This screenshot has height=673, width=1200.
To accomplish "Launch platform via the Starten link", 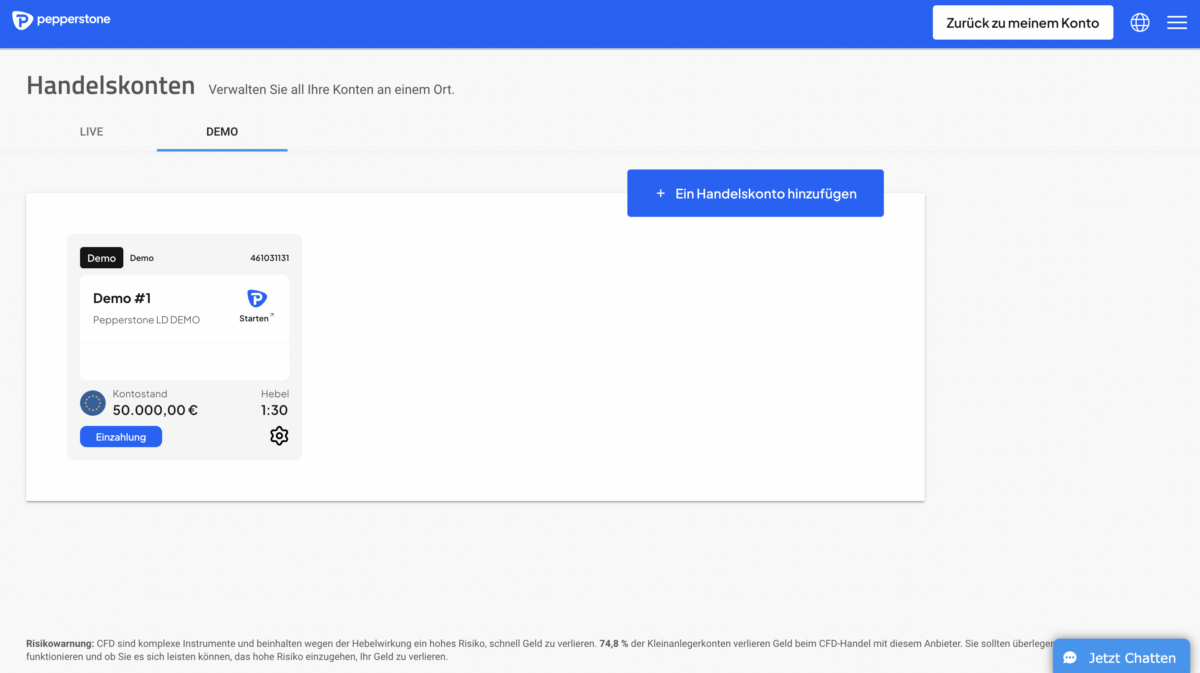I will 256,318.
